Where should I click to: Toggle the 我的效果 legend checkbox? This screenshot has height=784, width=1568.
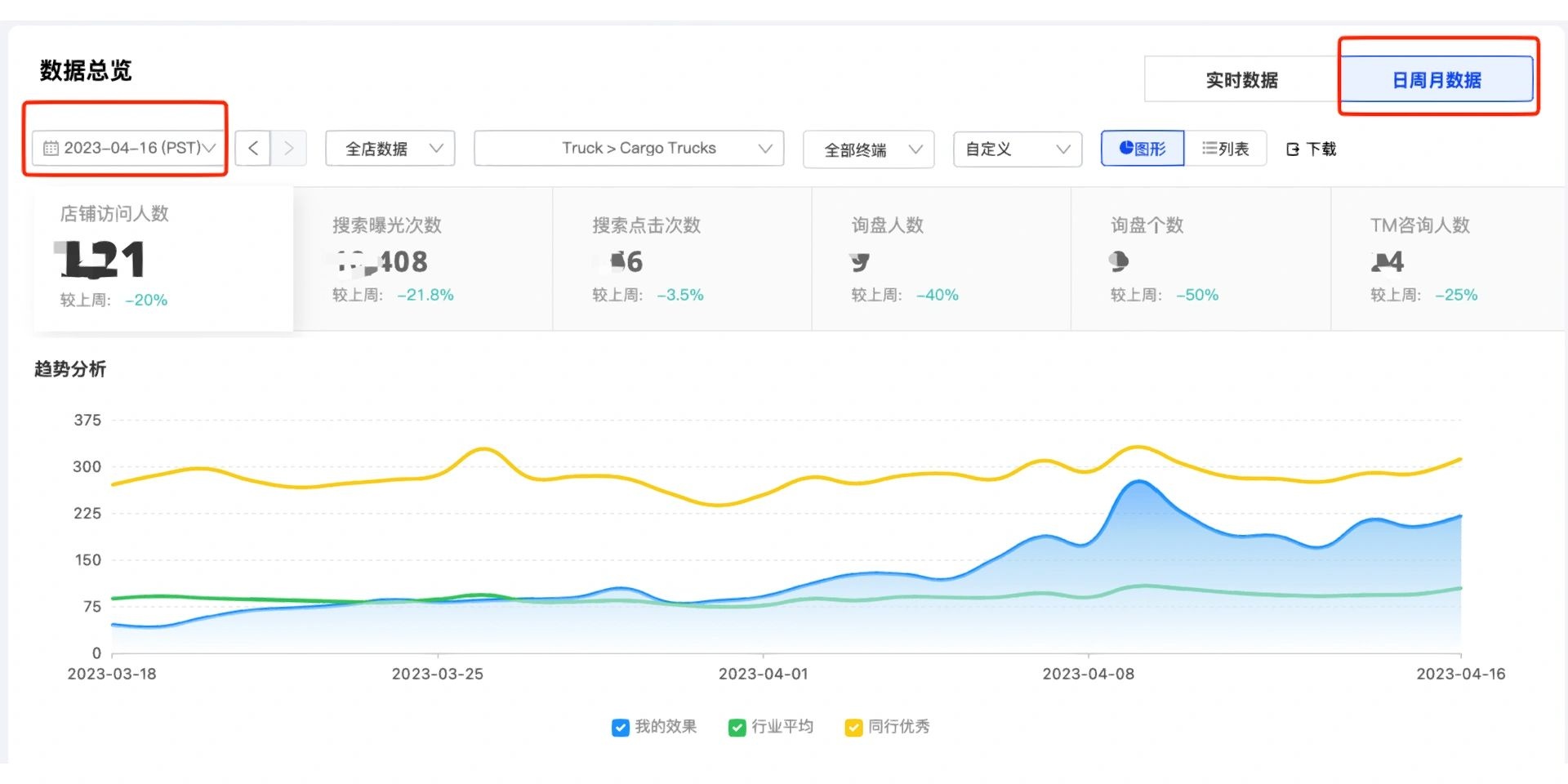pos(620,727)
